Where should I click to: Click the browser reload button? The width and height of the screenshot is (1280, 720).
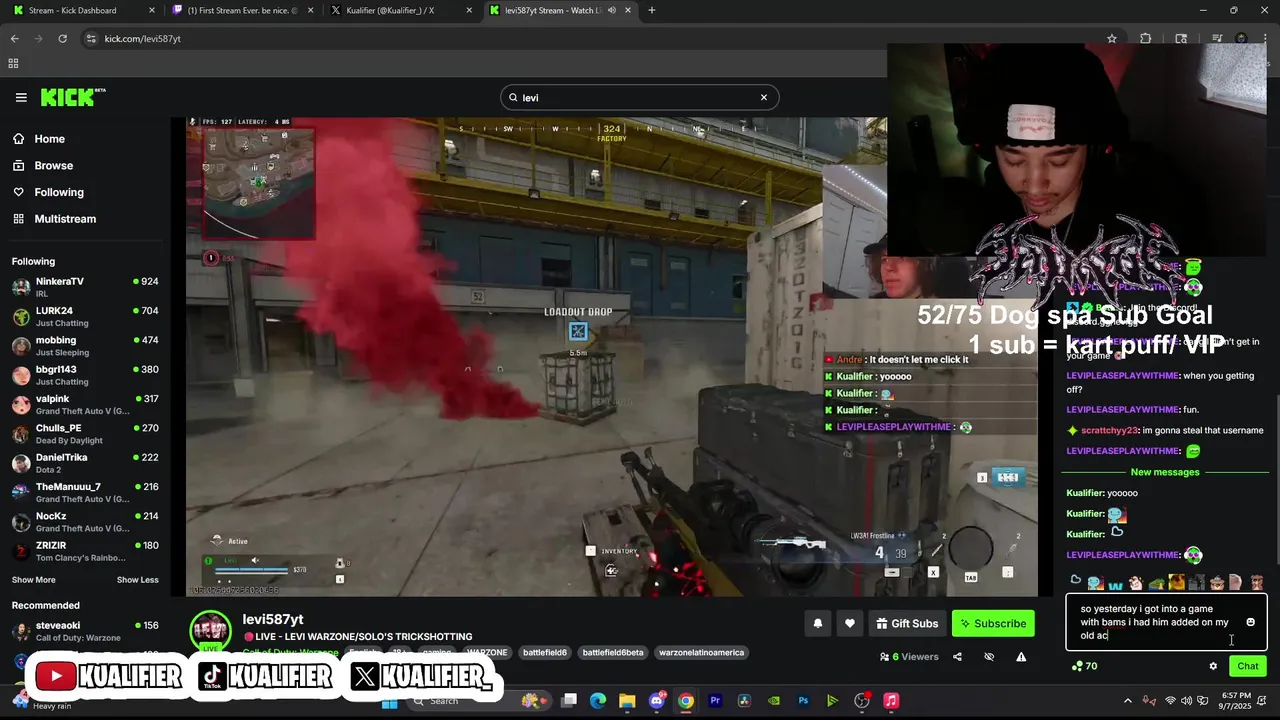[x=62, y=38]
